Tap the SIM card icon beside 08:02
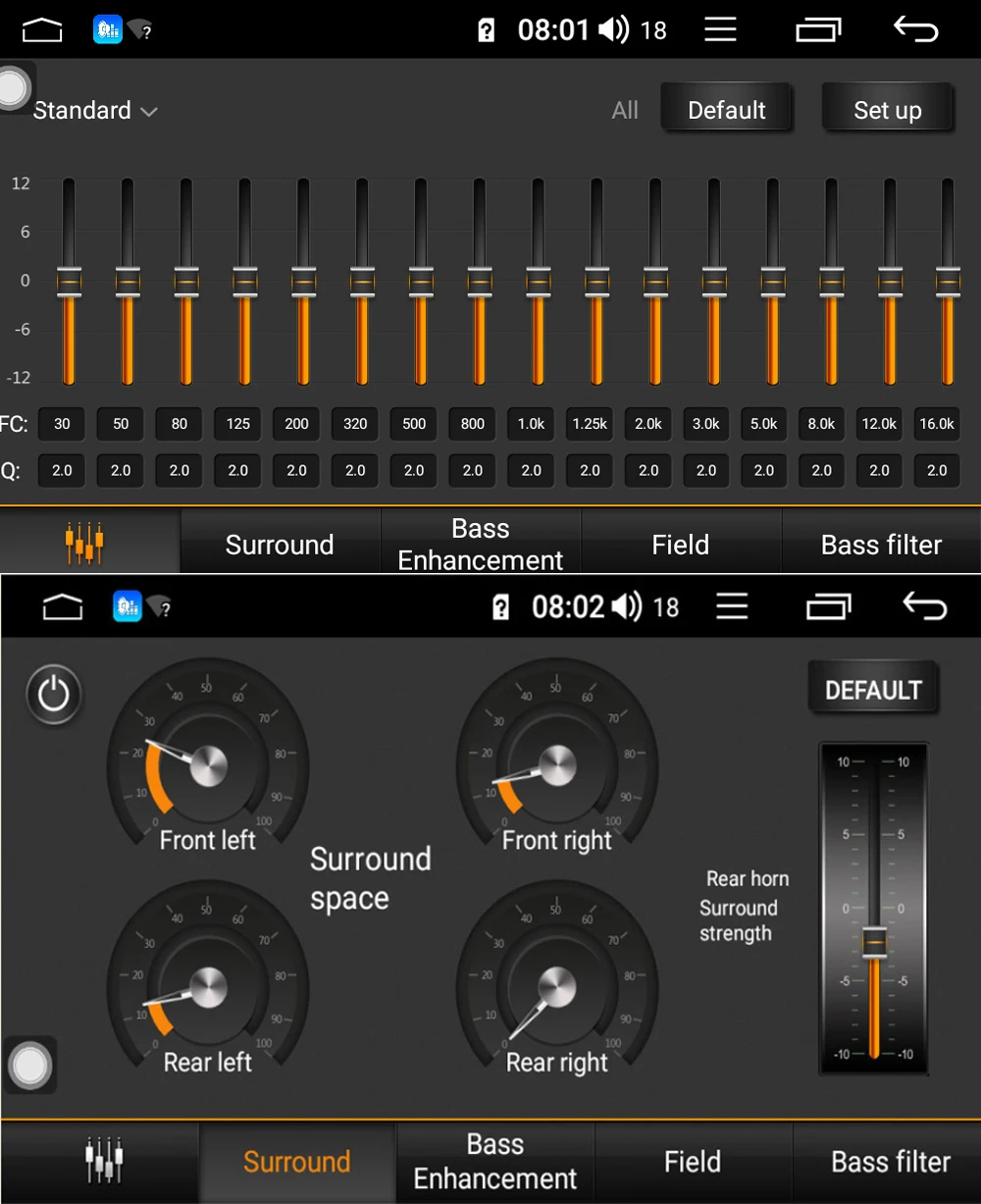Image resolution: width=981 pixels, height=1204 pixels. point(500,608)
